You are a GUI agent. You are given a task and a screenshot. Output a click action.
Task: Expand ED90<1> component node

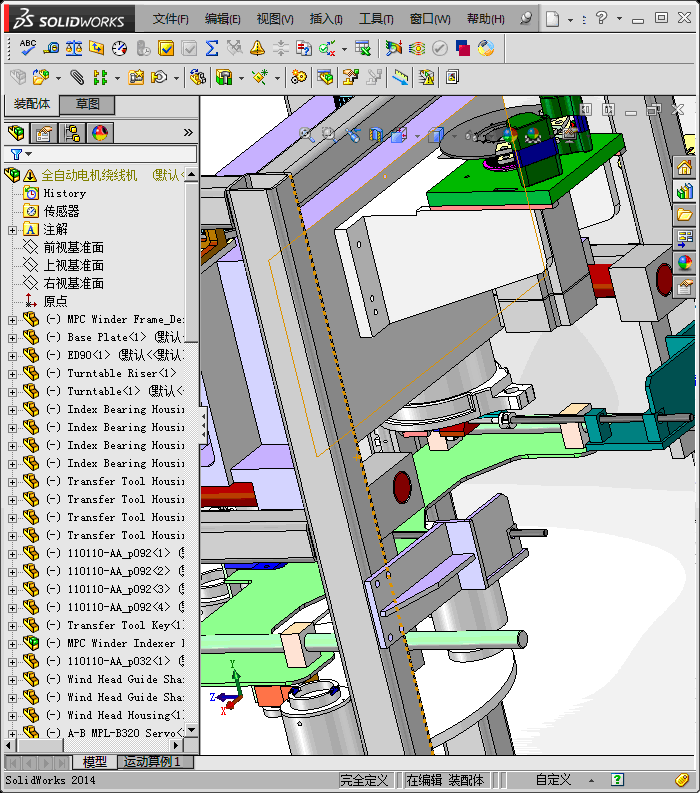click(x=13, y=356)
